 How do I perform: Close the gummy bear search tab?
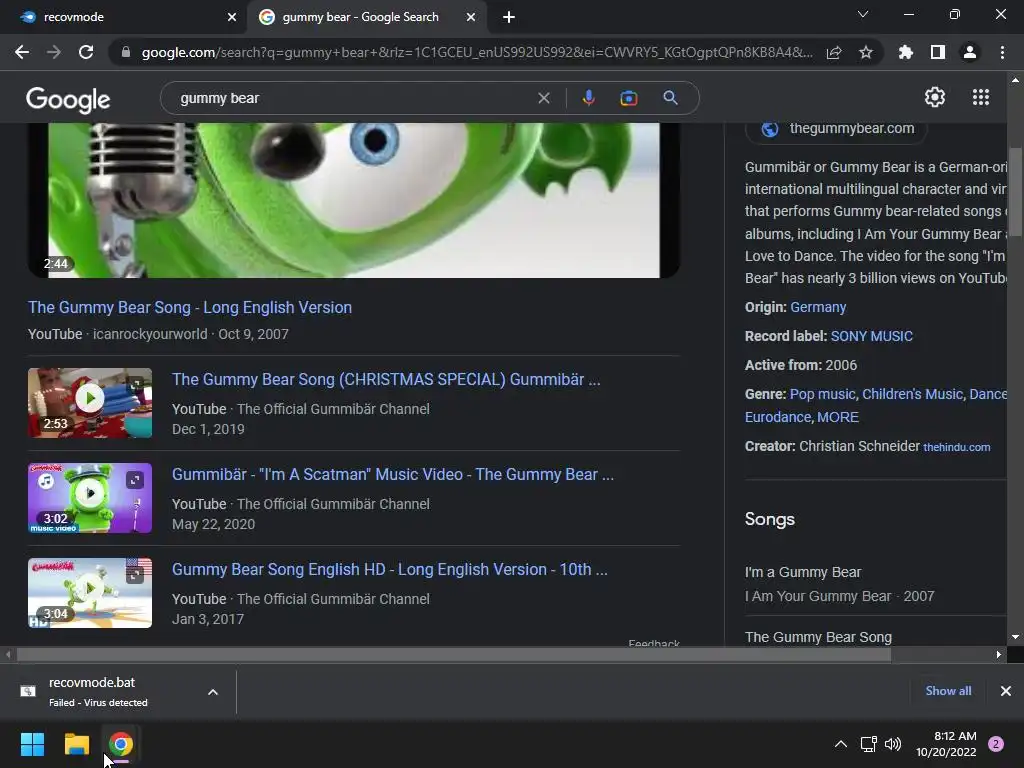471,17
